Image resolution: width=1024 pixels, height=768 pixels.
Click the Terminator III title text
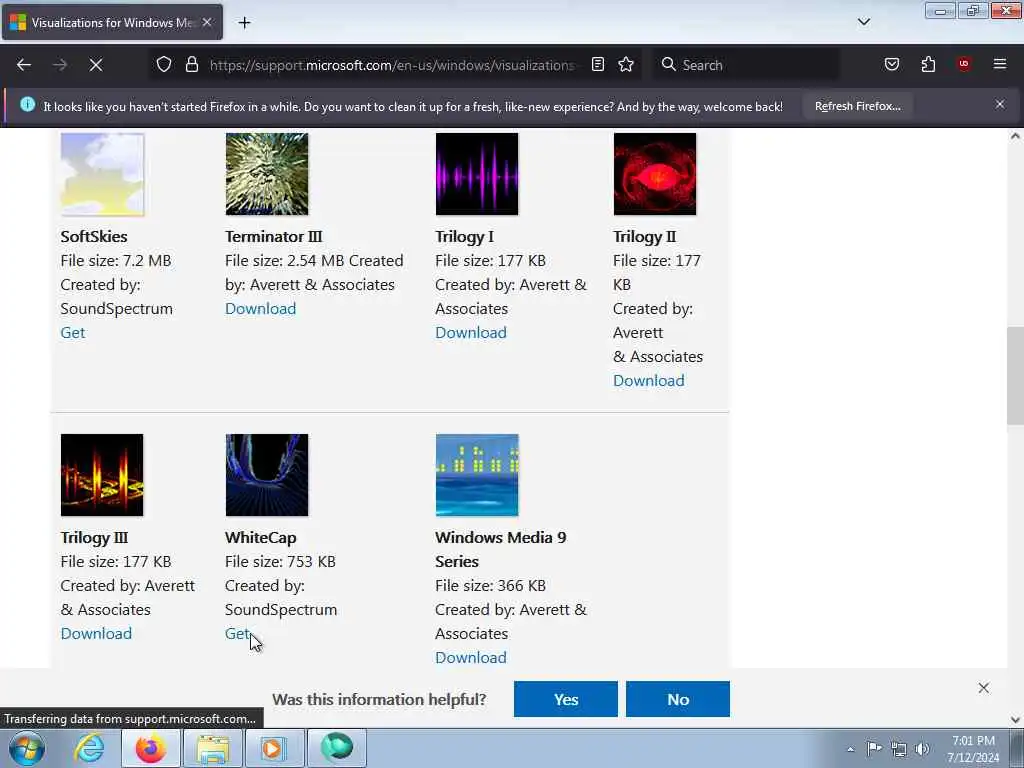(x=274, y=236)
